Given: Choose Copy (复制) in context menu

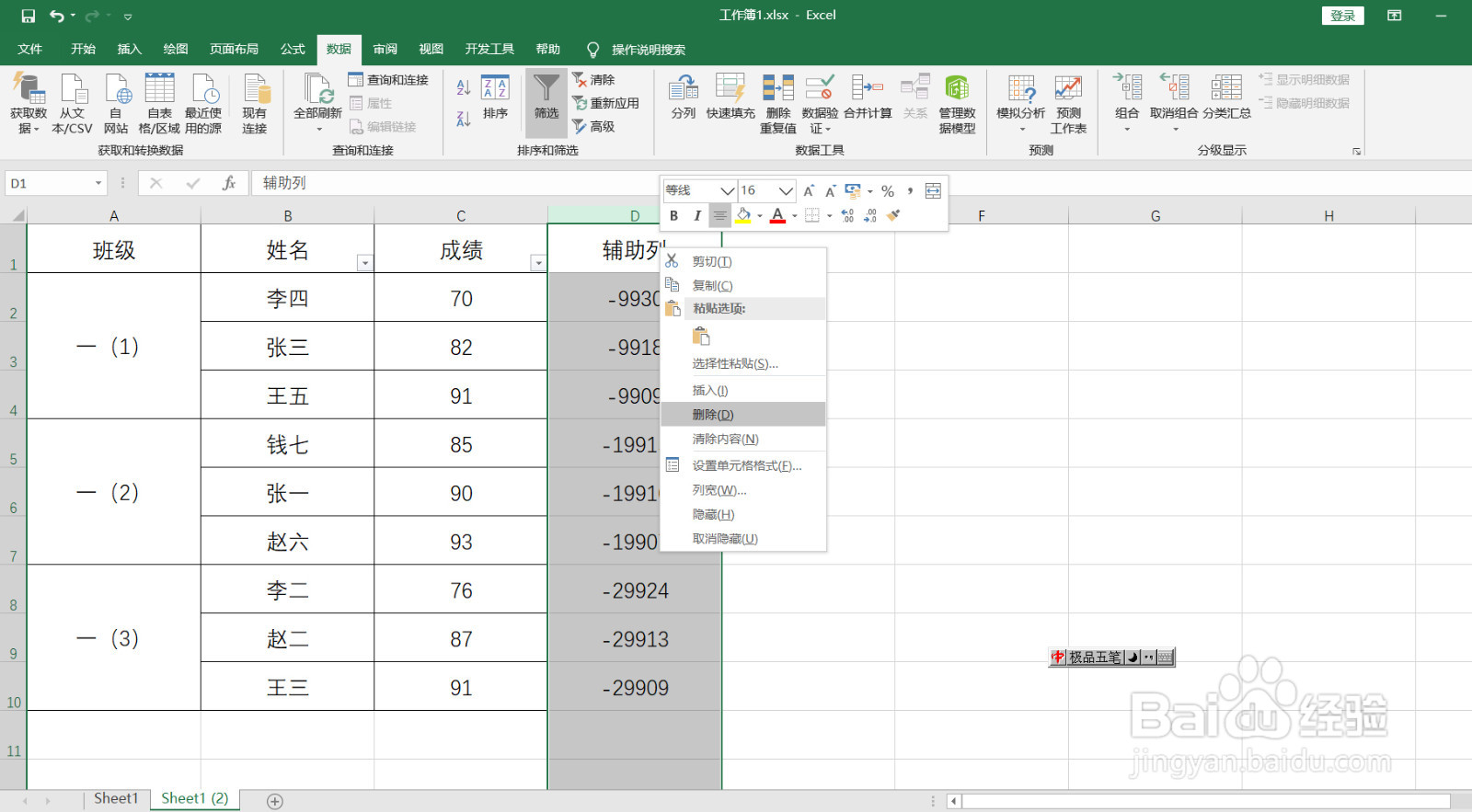Looking at the screenshot, I should pos(743,285).
